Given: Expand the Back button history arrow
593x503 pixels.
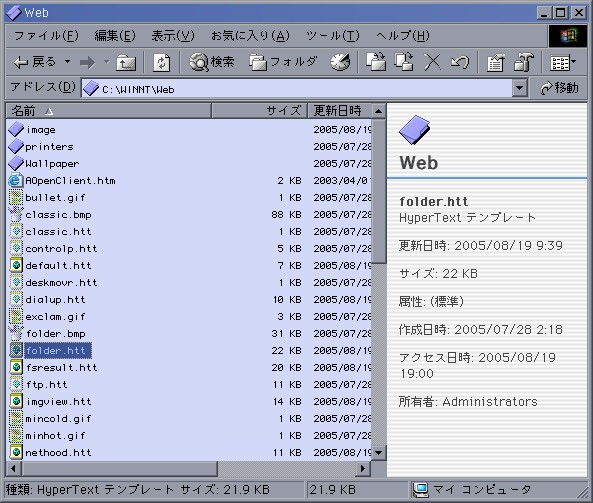Looking at the screenshot, I should 67,62.
